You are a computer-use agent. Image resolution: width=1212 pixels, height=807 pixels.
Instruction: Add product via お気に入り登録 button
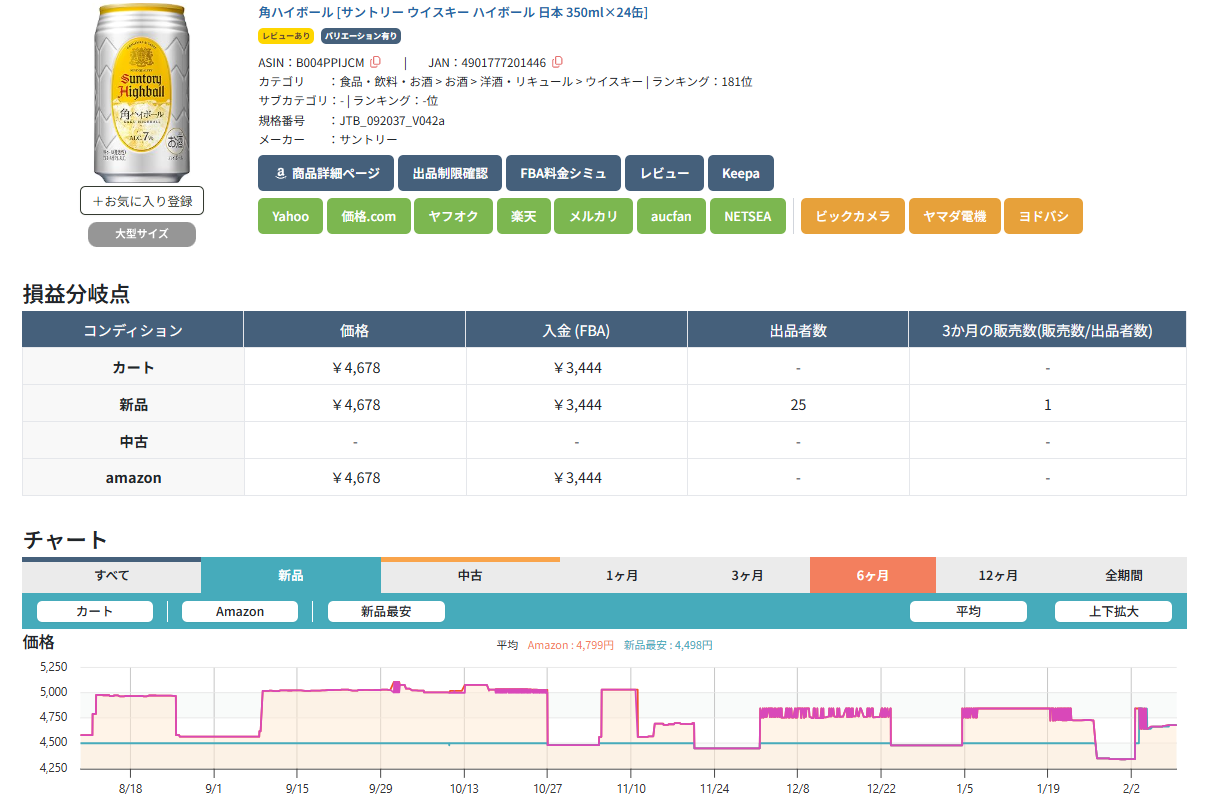(x=142, y=201)
